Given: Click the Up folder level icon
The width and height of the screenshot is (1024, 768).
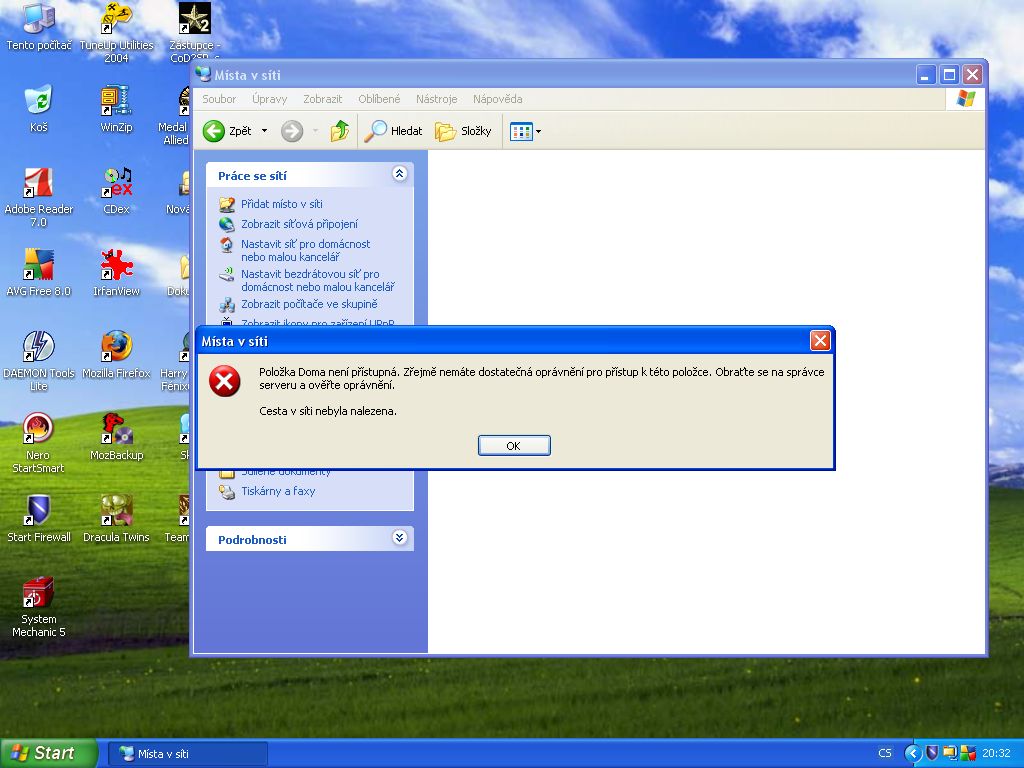Looking at the screenshot, I should [x=340, y=131].
